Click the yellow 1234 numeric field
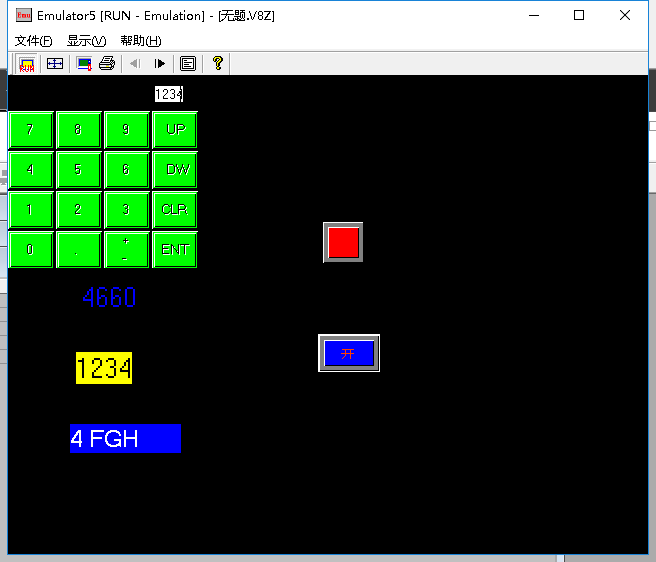The image size is (656, 562). (x=104, y=368)
